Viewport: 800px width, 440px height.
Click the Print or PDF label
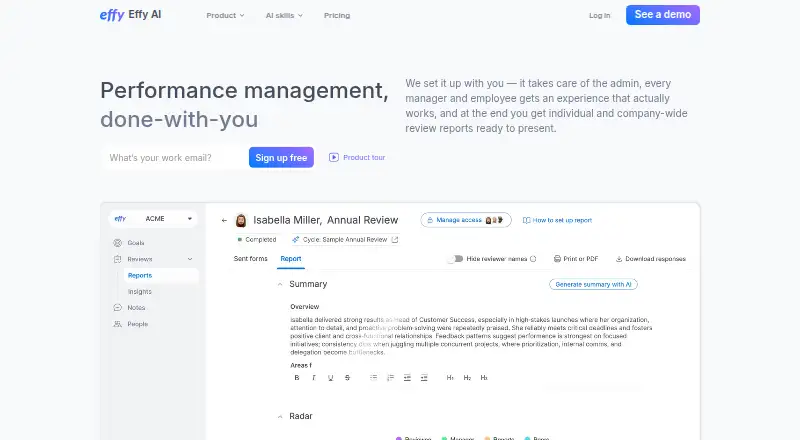581,259
